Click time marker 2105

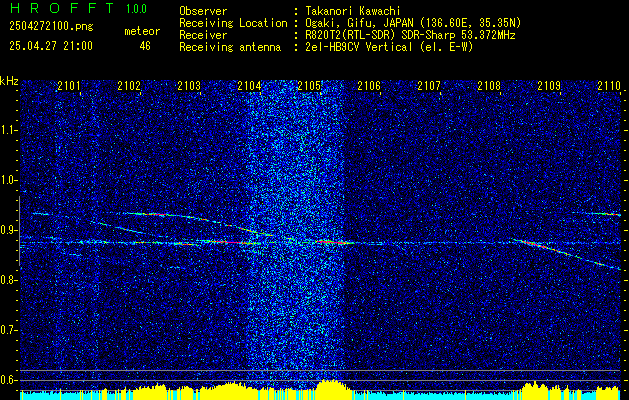pyautogui.click(x=309, y=85)
